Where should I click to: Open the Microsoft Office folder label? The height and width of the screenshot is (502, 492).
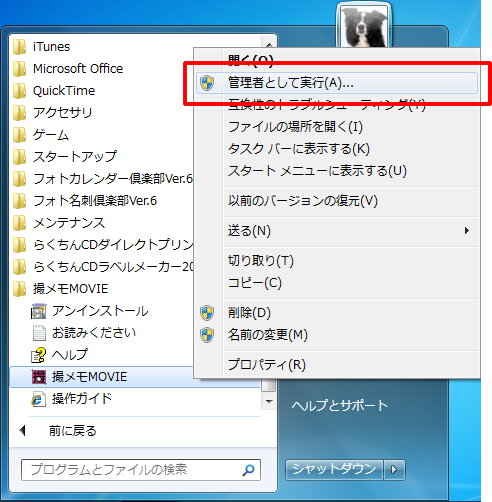[78, 69]
